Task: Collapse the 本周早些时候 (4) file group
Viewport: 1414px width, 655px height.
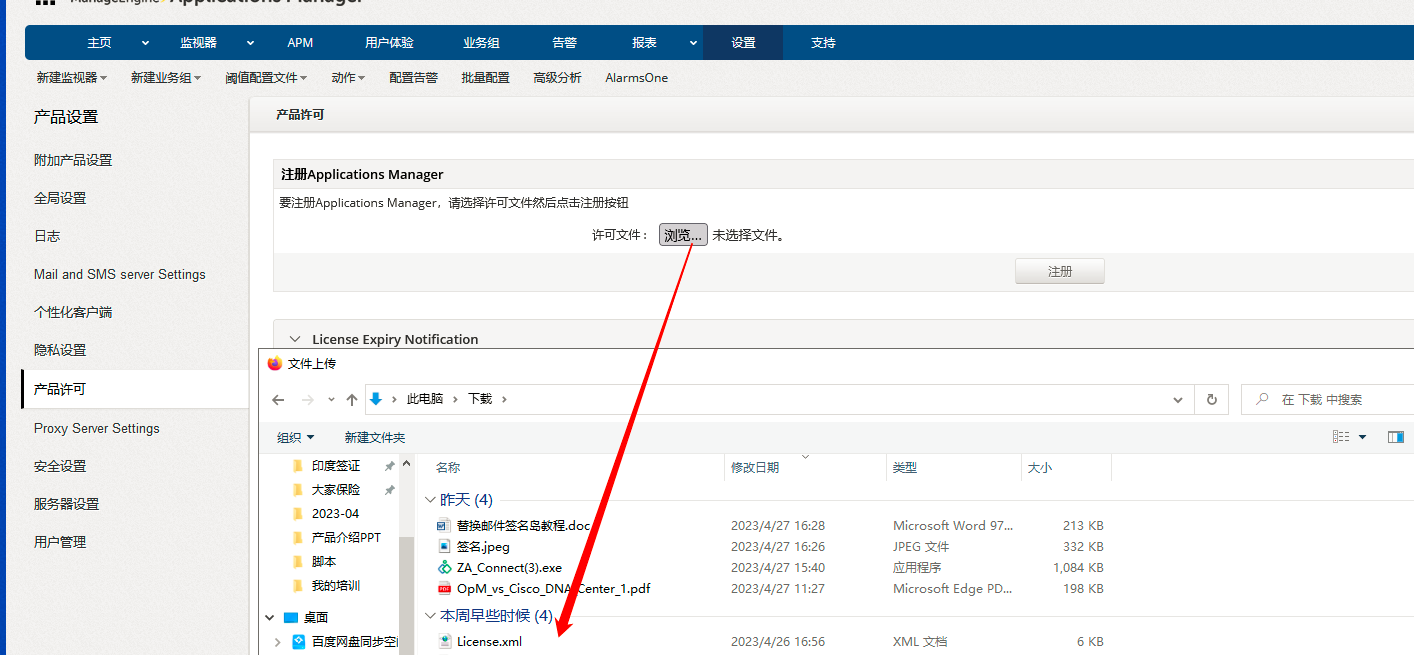Action: tap(430, 616)
